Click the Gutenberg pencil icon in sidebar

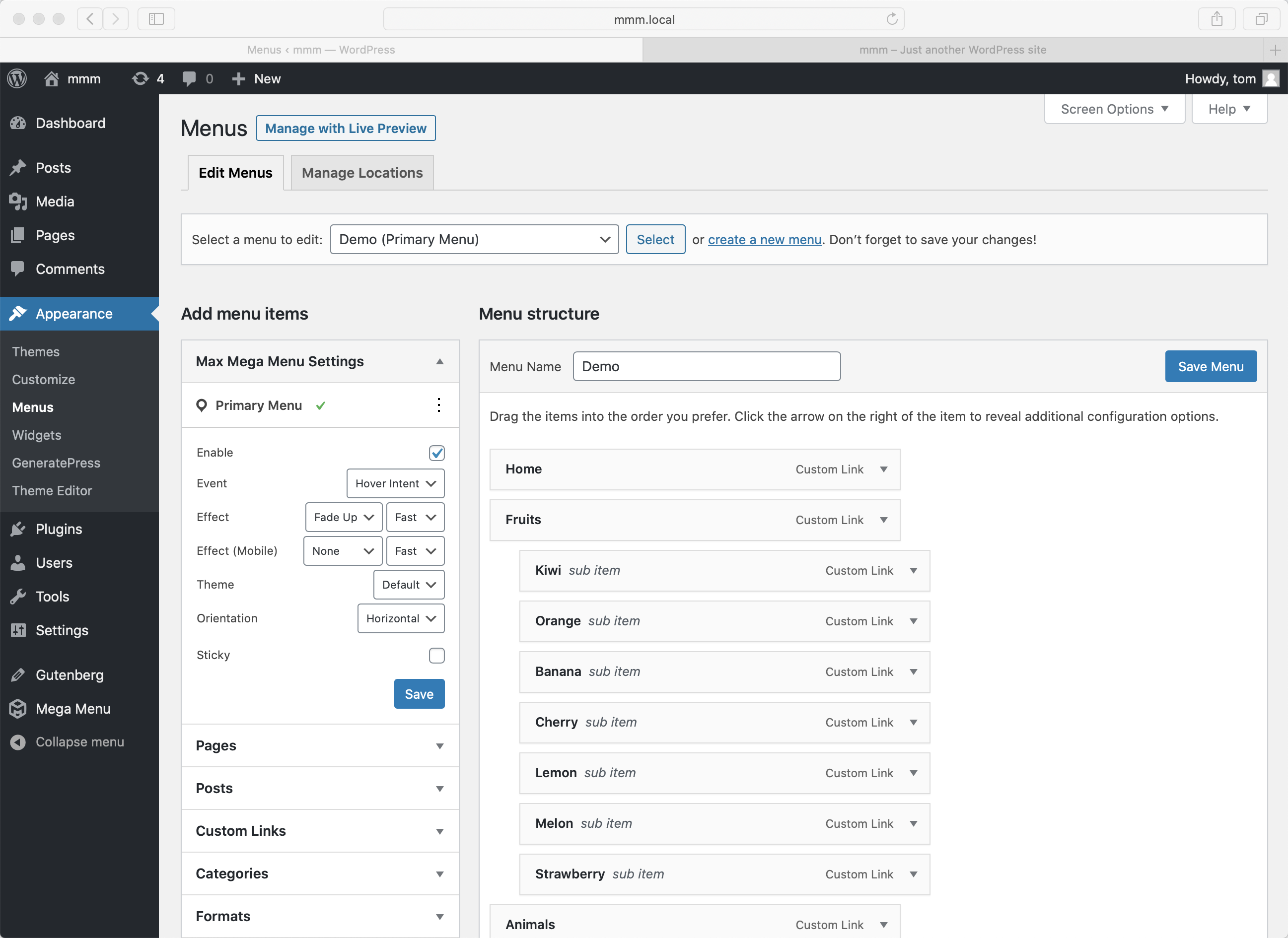tap(18, 674)
